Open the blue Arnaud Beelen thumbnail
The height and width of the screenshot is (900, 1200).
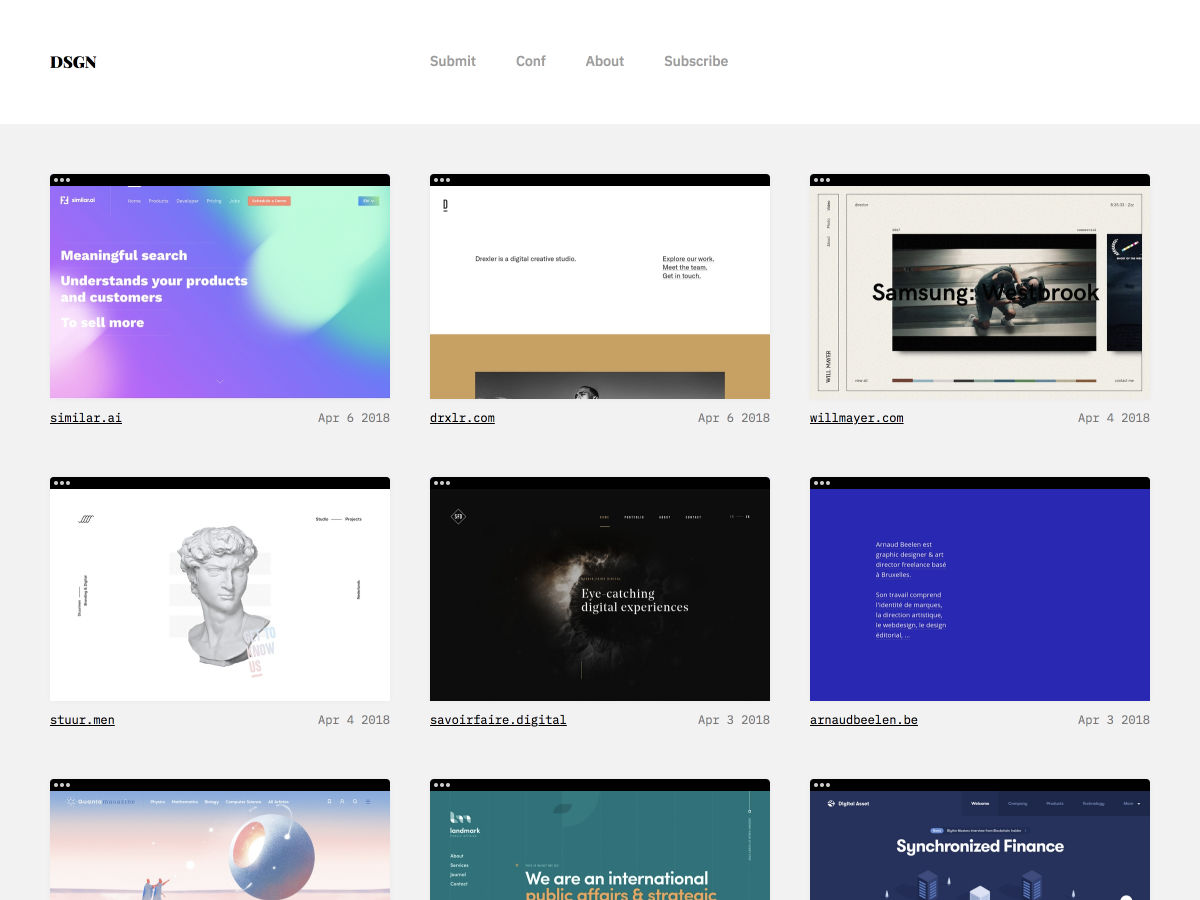coord(980,589)
